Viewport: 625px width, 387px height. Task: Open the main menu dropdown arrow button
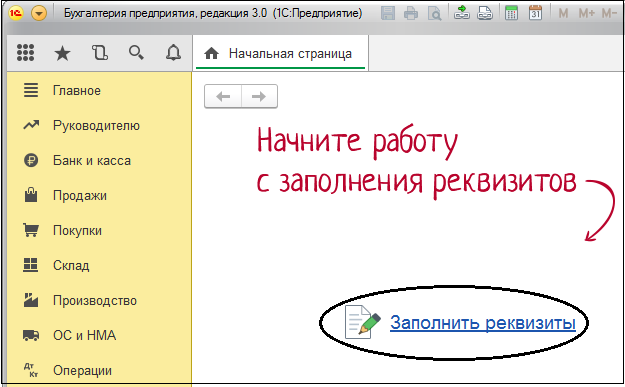pos(39,14)
